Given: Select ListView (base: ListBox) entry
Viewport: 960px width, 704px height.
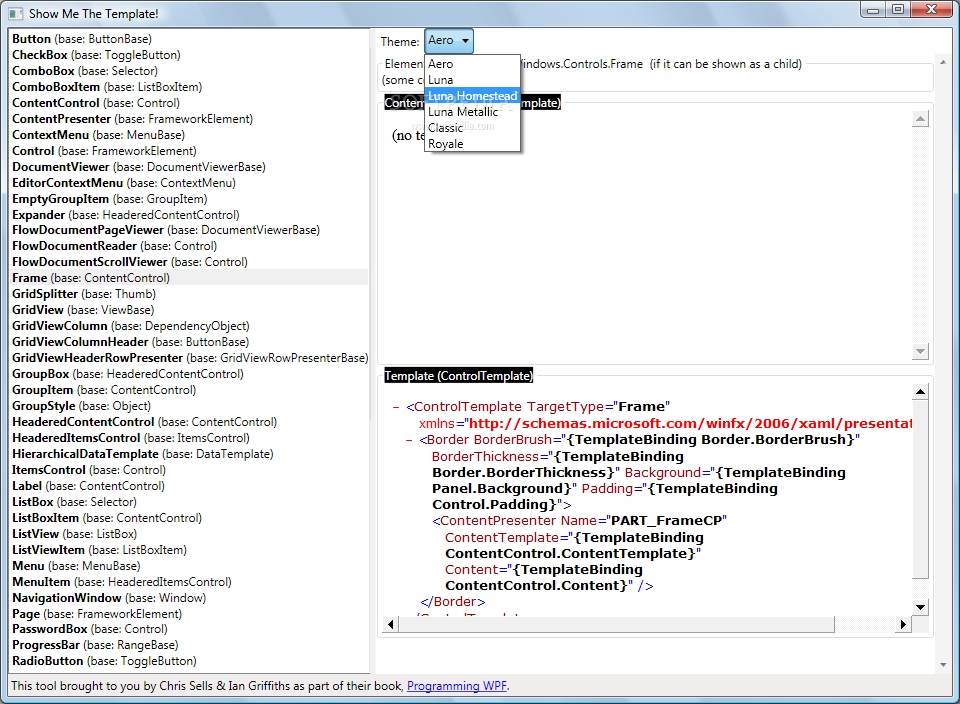Looking at the screenshot, I should click(190, 534).
